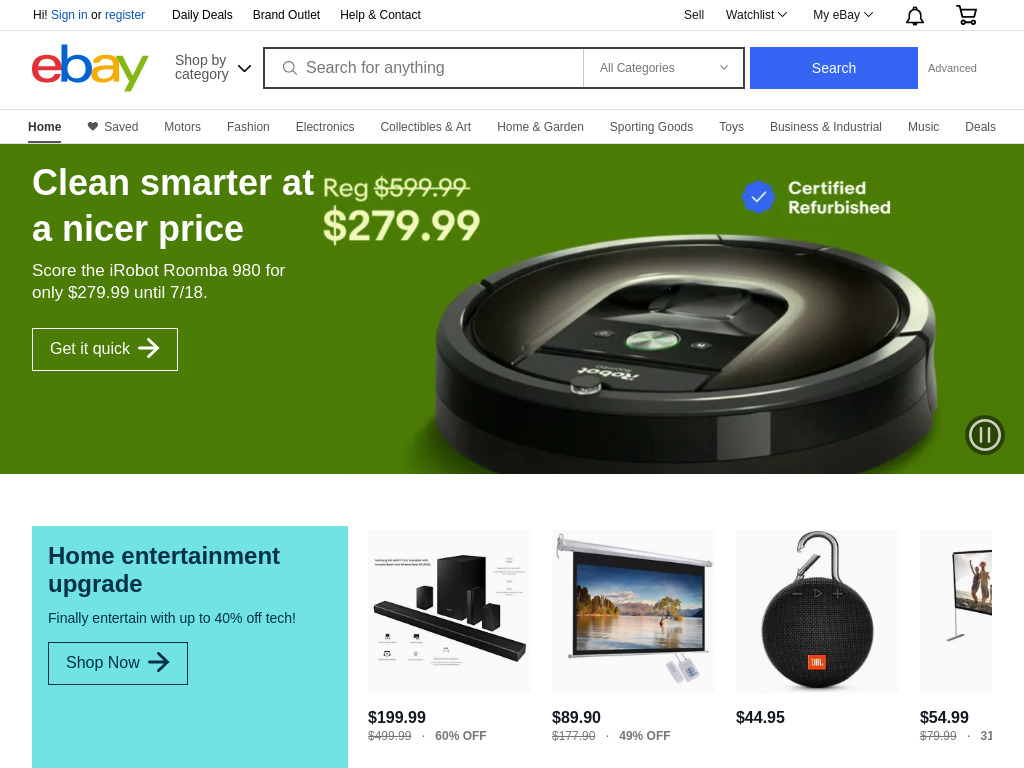The height and width of the screenshot is (768, 1024).
Task: Open the JBL speaker product thumbnail
Action: coord(817,611)
